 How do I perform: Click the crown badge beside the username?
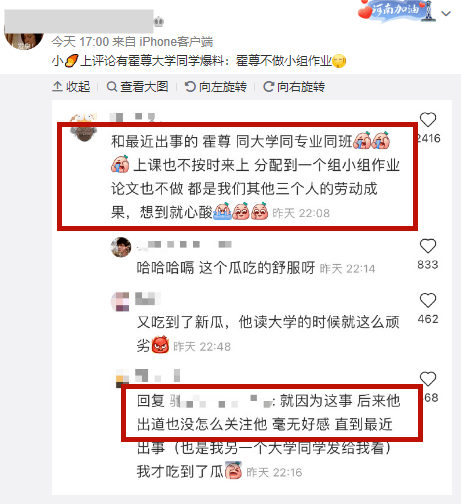pos(159,22)
